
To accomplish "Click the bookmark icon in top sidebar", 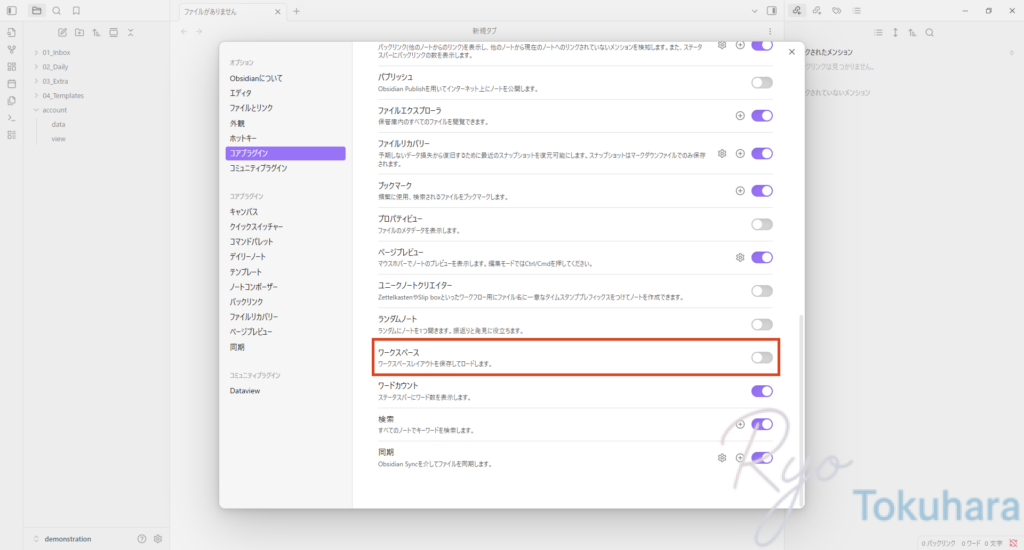I will pyautogui.click(x=76, y=11).
